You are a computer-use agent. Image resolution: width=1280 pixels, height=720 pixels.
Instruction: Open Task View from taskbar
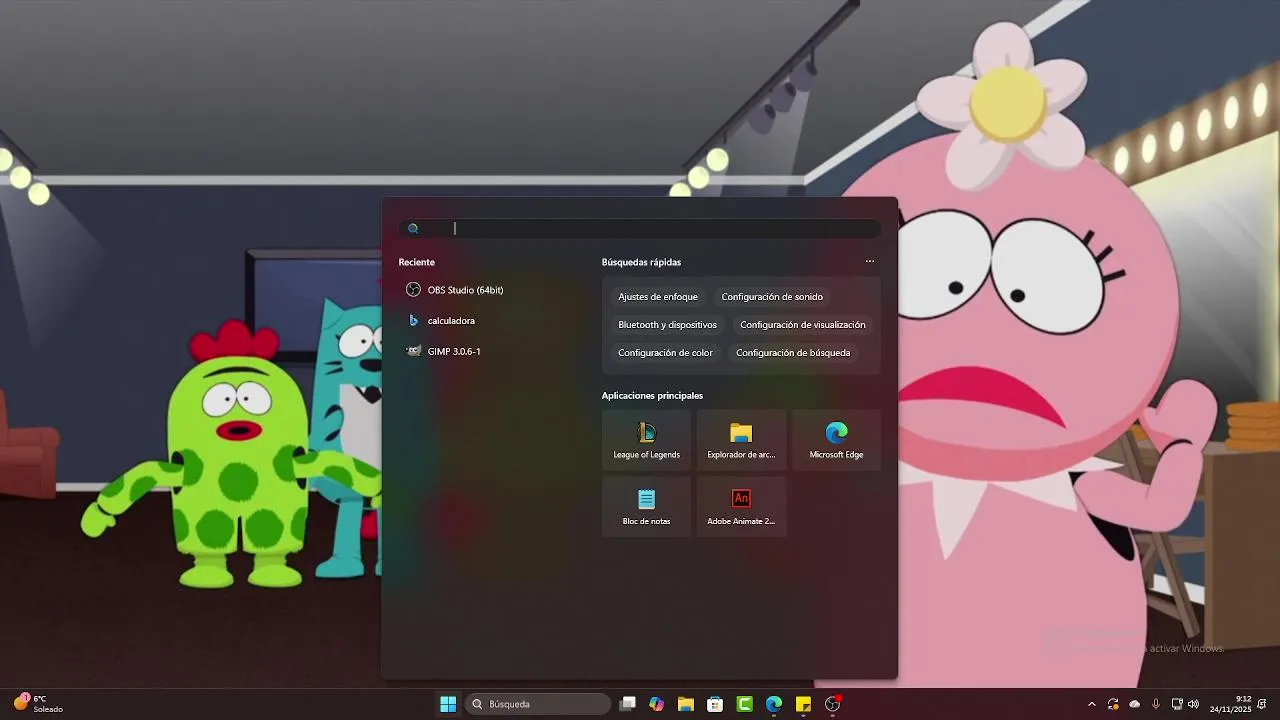pyautogui.click(x=627, y=704)
